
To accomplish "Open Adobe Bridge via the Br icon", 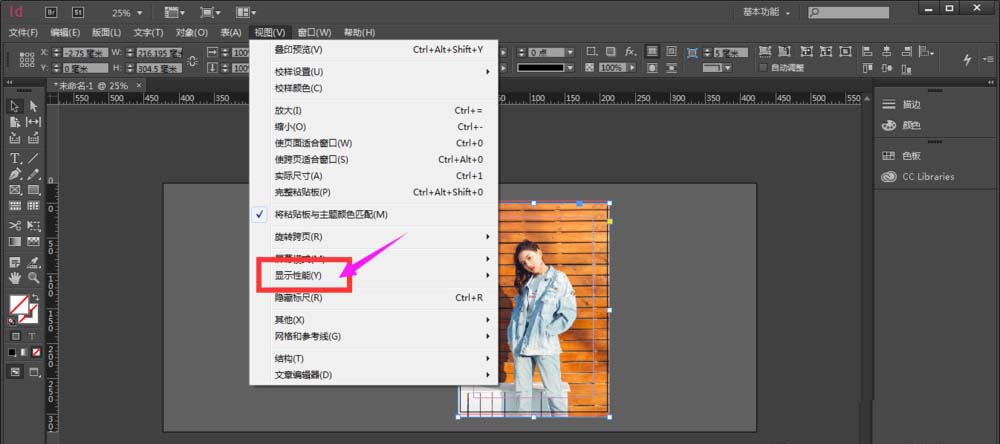I will pos(50,13).
